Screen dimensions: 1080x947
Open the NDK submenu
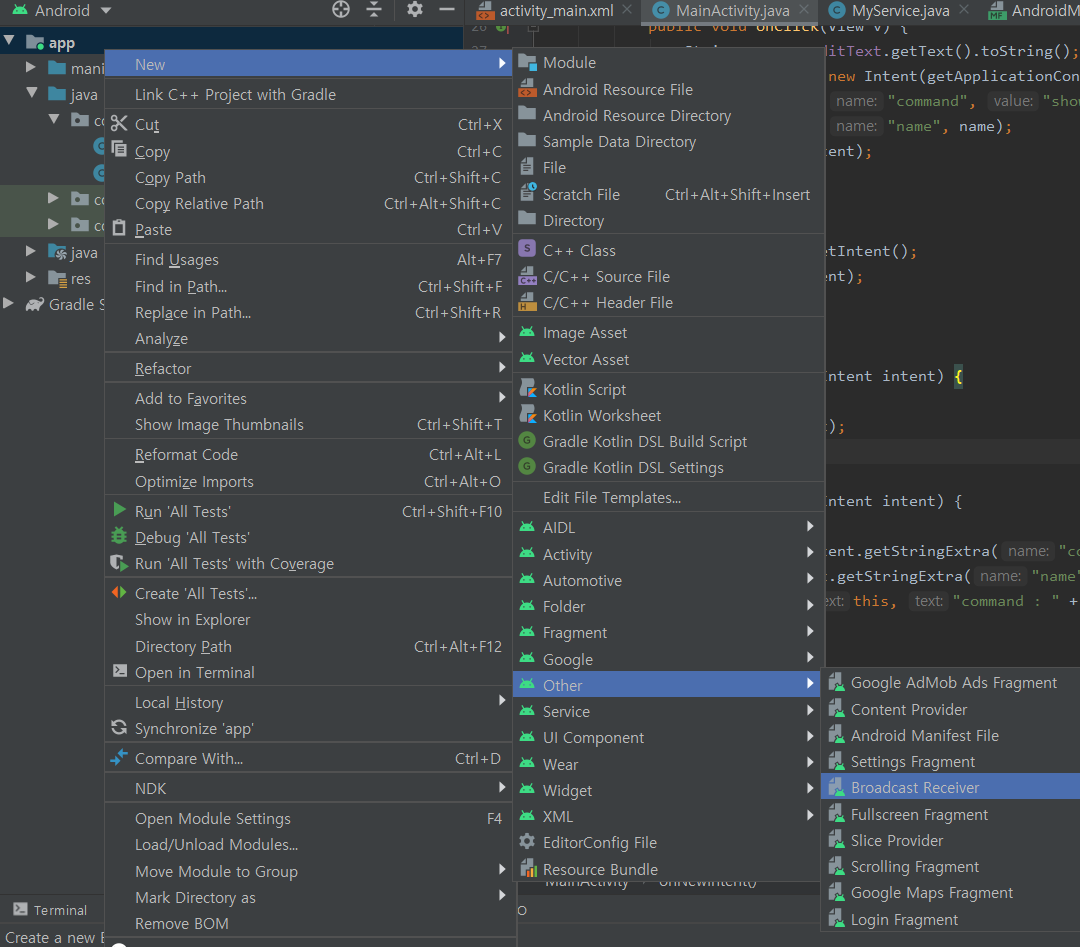309,788
